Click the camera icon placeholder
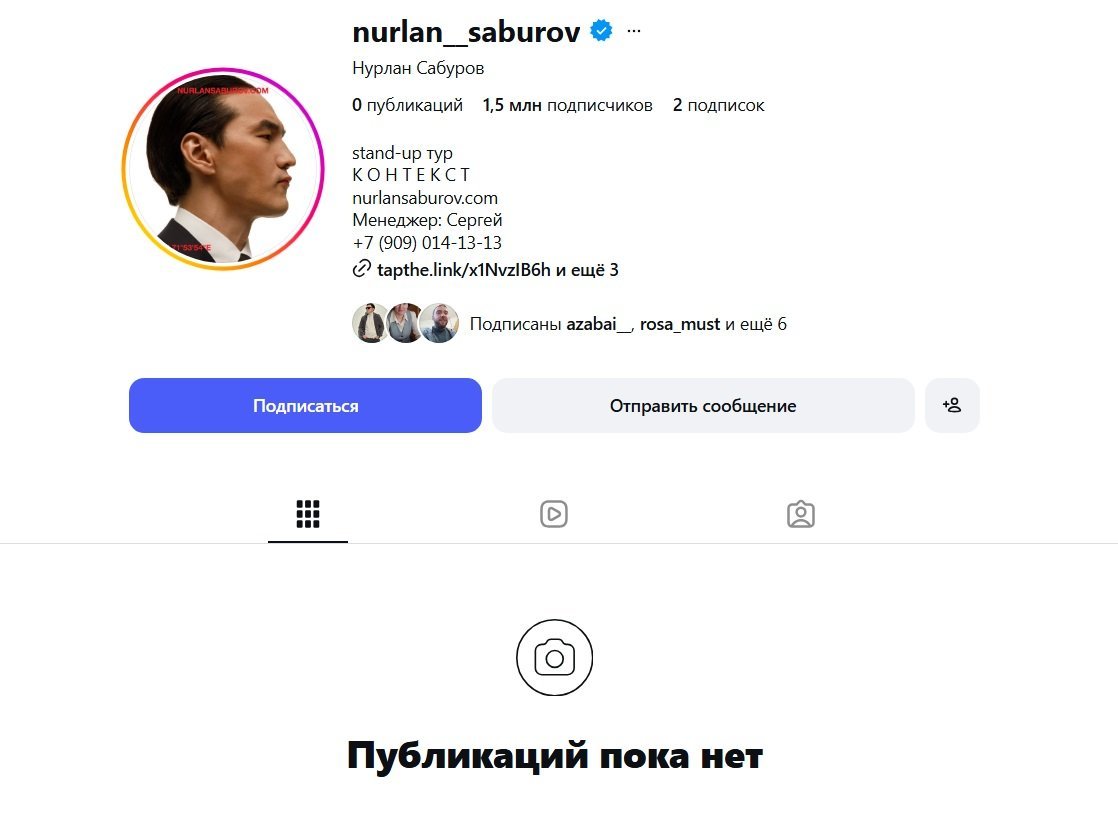 pos(555,657)
